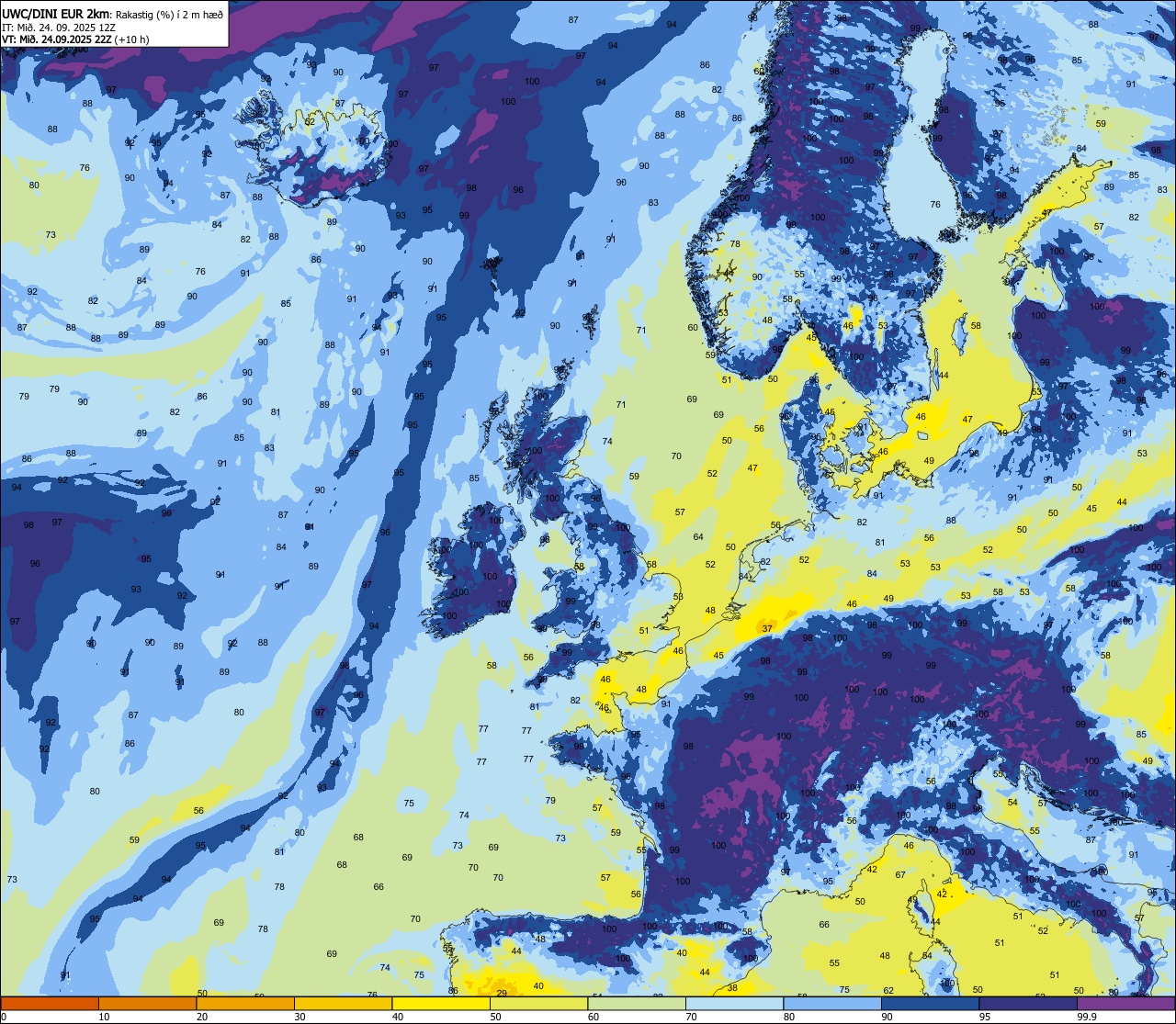Click the legend scale label 80
Viewport: 1176px width, 1024px height.
tap(789, 1017)
